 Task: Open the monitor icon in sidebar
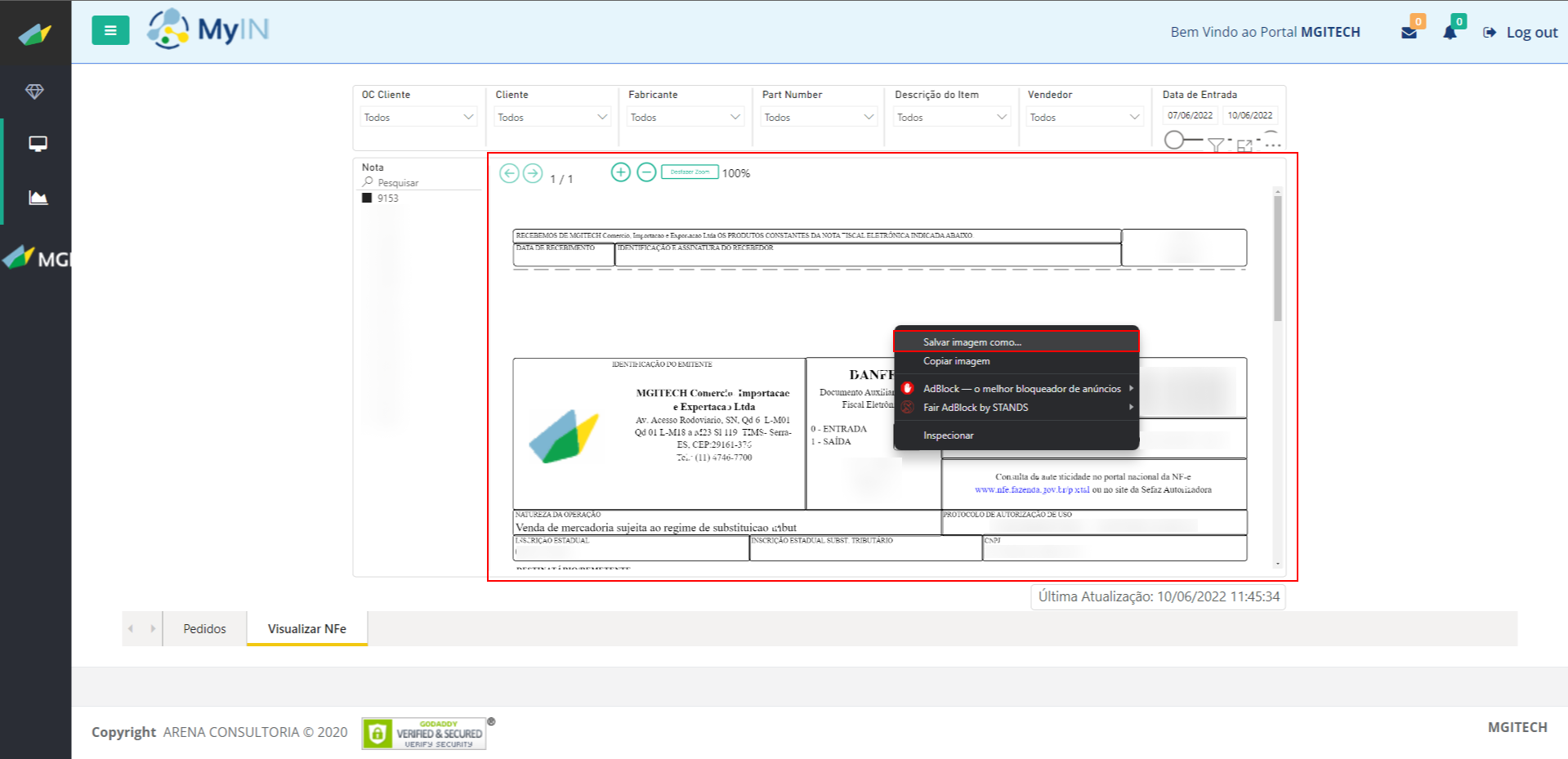38,144
